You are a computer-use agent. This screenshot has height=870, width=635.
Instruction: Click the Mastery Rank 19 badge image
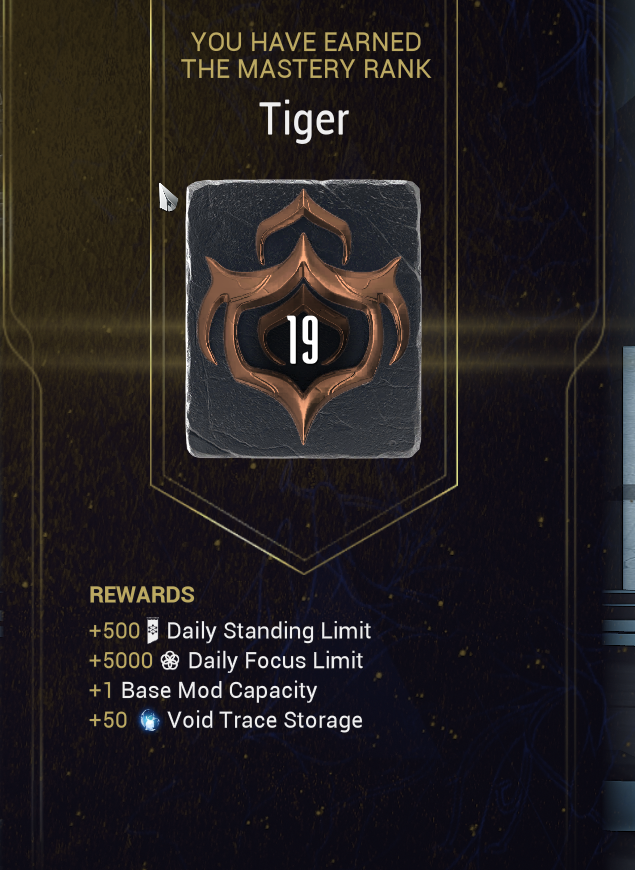[x=303, y=318]
